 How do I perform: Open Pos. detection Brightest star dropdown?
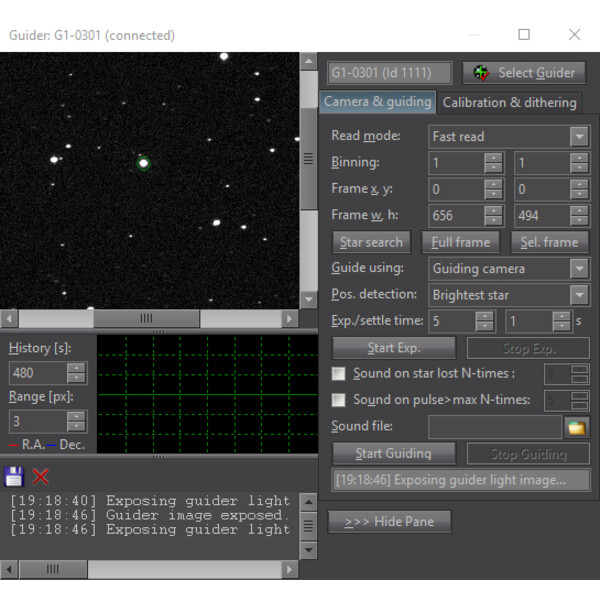pyautogui.click(x=579, y=295)
